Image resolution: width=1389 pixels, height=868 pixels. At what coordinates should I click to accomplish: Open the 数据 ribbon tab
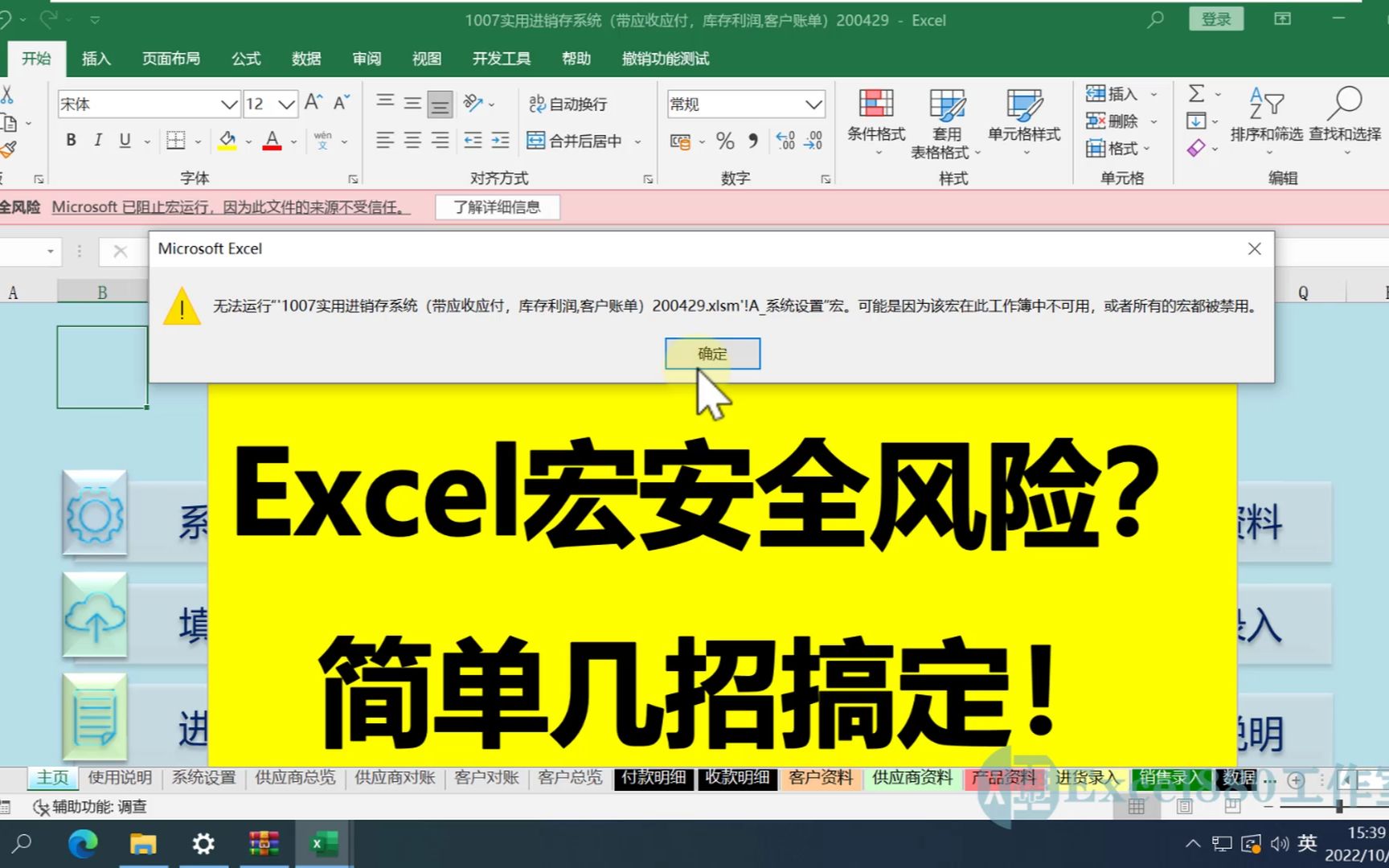click(306, 59)
